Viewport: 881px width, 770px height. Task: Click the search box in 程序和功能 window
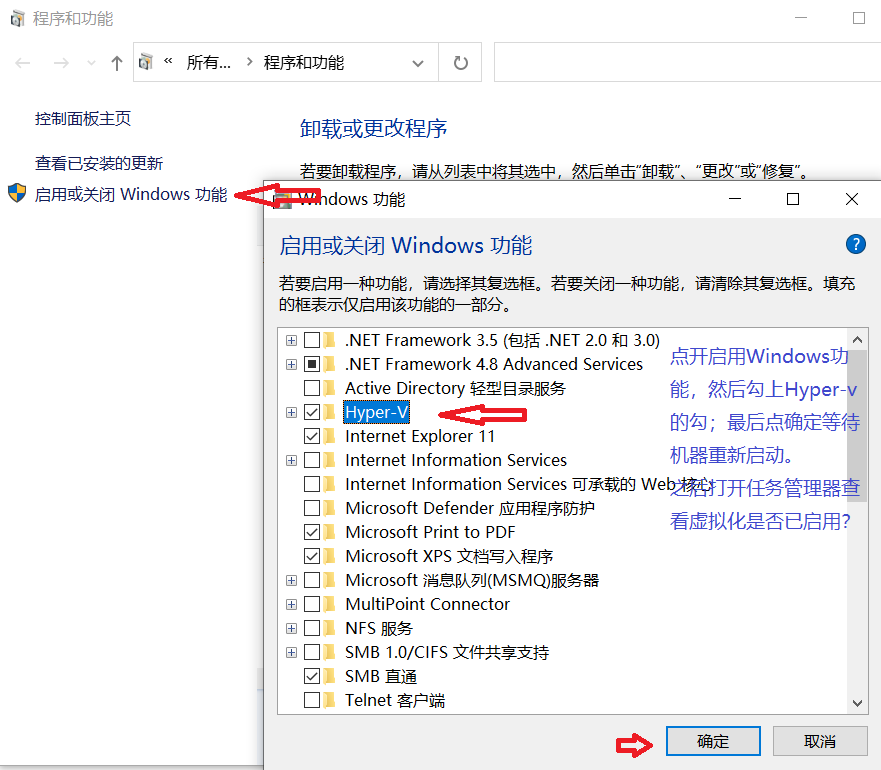click(x=687, y=62)
